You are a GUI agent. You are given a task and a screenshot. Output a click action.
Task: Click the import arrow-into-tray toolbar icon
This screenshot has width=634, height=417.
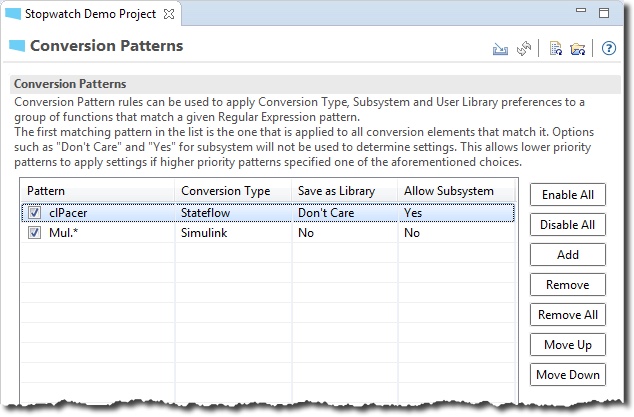click(x=500, y=49)
